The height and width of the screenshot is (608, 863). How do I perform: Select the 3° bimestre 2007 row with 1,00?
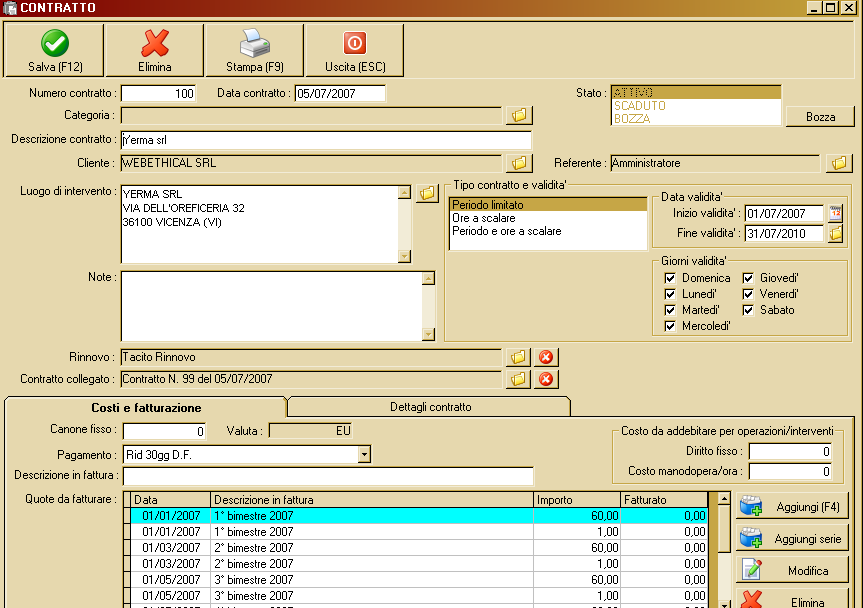[418, 595]
